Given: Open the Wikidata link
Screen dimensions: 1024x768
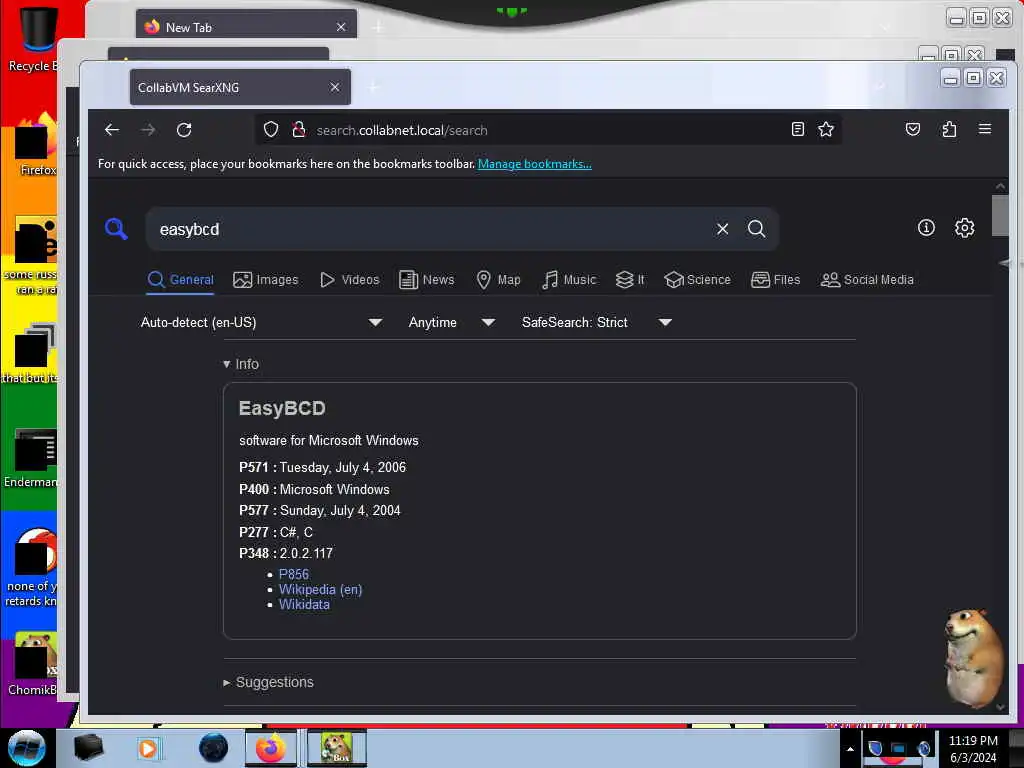Looking at the screenshot, I should [x=304, y=604].
